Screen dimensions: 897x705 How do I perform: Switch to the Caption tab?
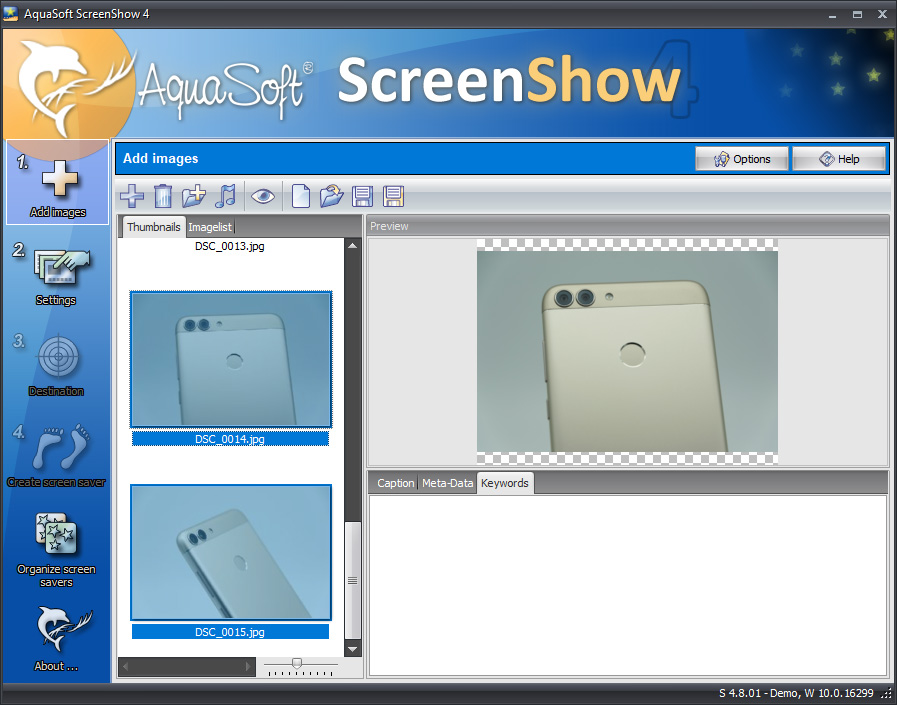[x=395, y=483]
